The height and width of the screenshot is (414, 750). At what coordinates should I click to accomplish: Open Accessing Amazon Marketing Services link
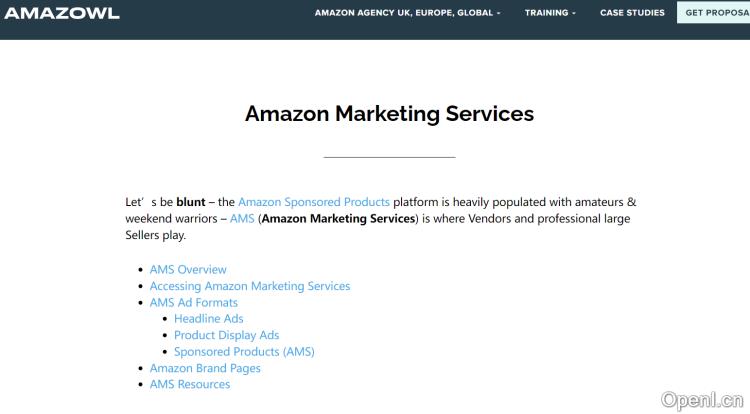250,286
